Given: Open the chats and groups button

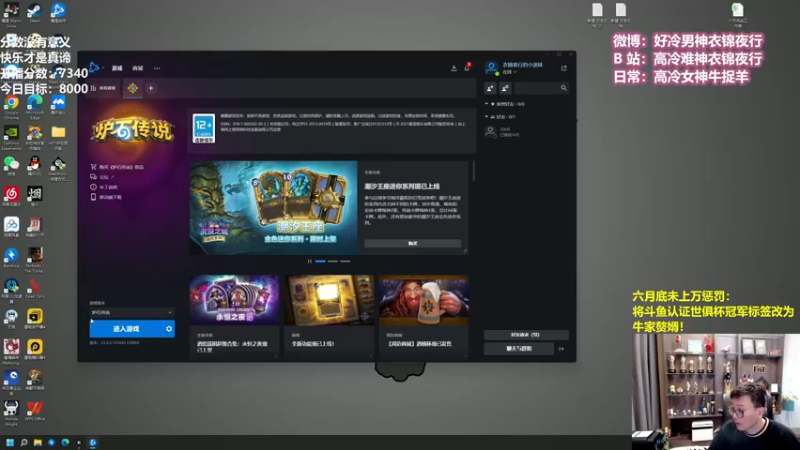Looking at the screenshot, I should [519, 349].
